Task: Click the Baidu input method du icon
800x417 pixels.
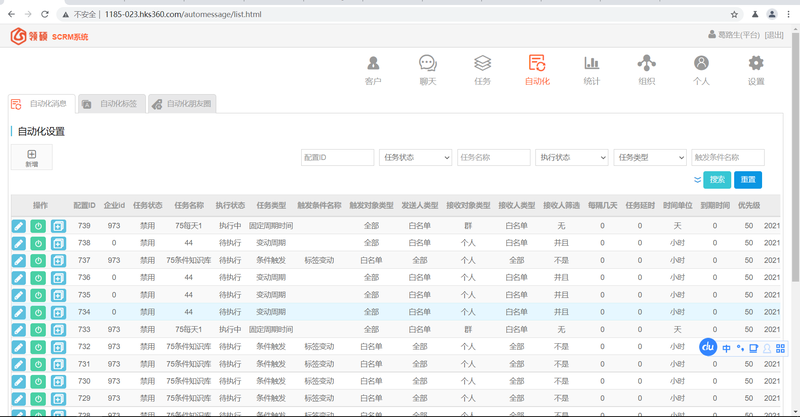Action: (x=708, y=347)
